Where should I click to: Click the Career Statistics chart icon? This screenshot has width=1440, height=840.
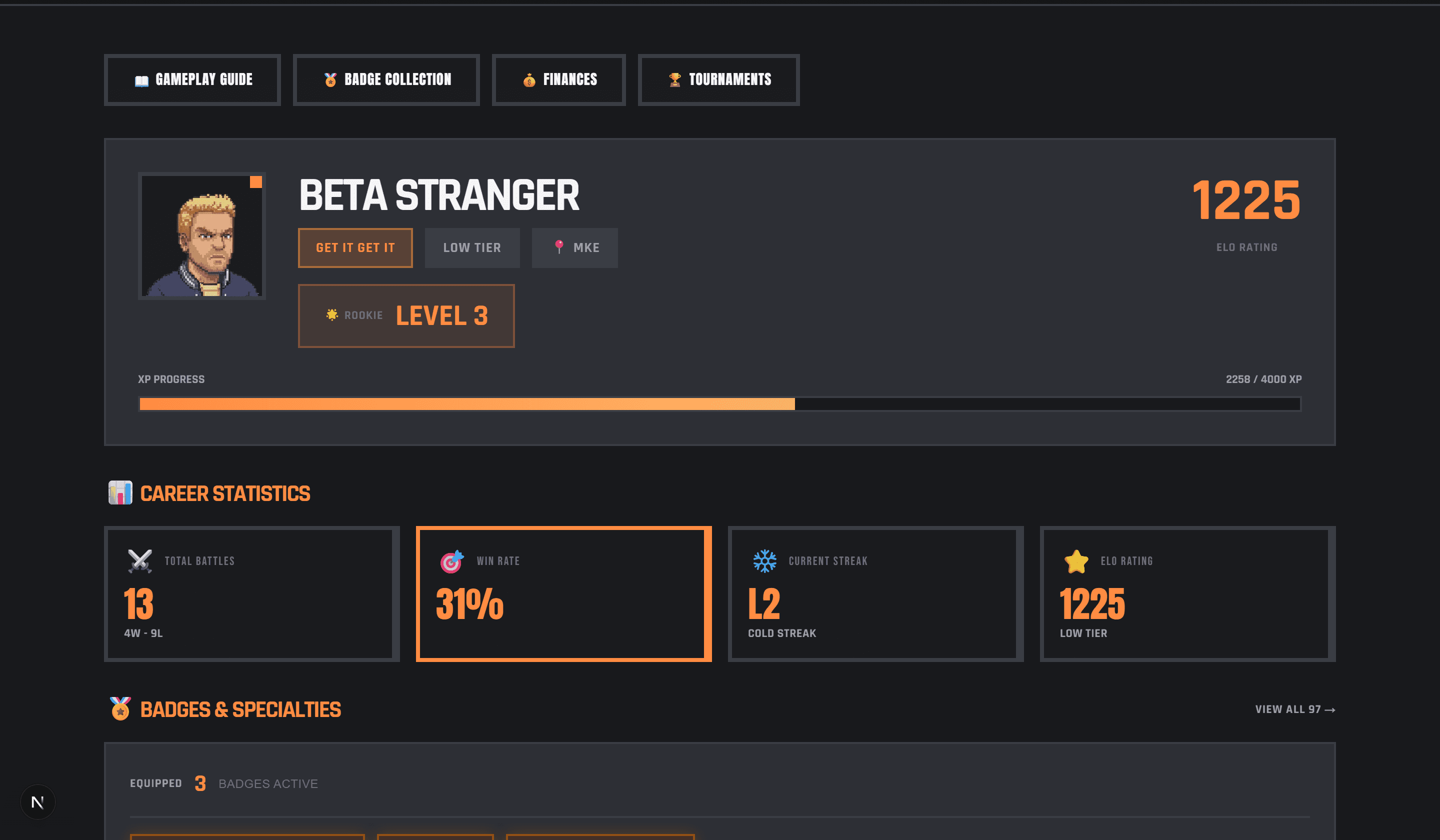click(x=120, y=492)
